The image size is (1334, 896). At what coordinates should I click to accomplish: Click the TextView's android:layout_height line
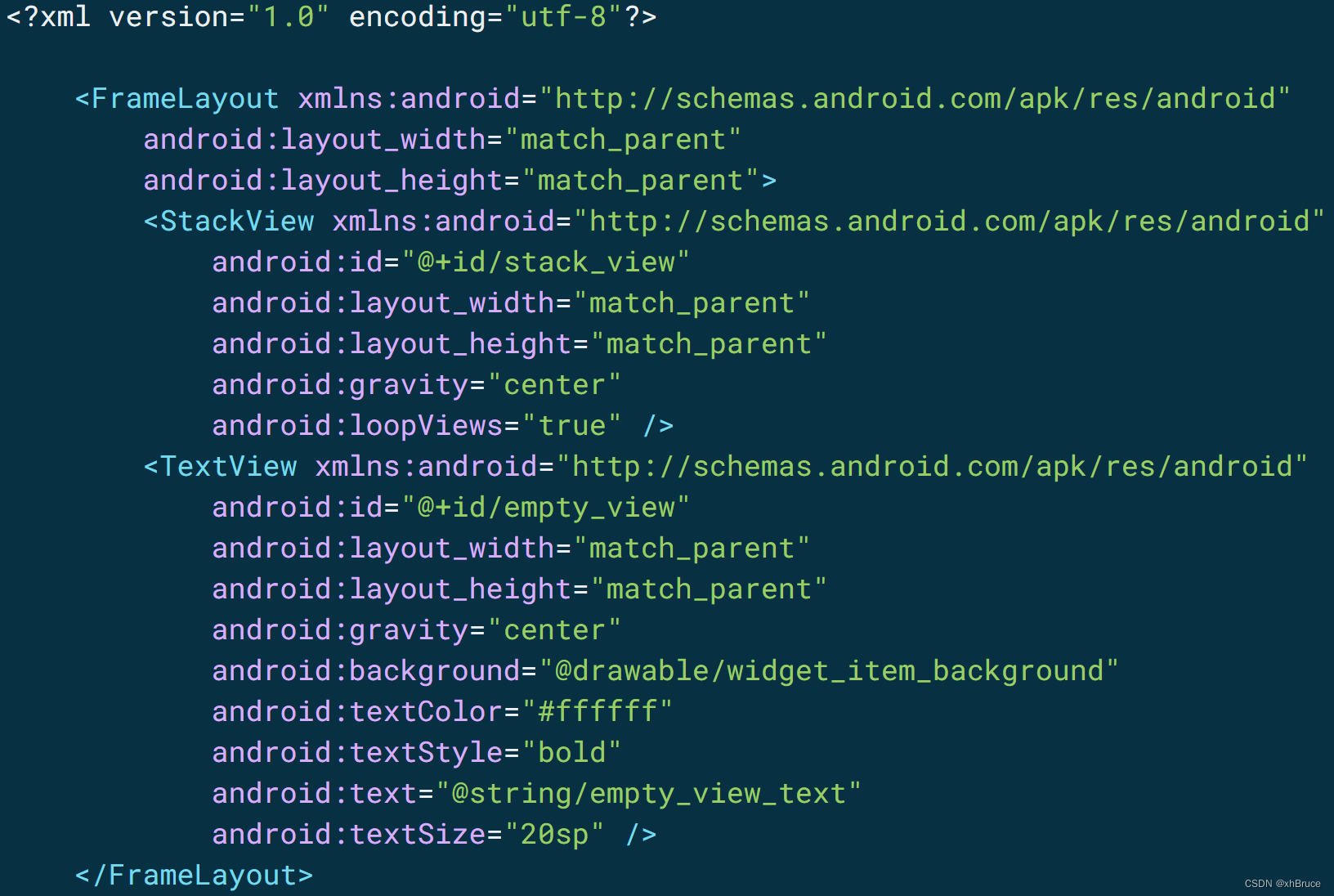[520, 589]
